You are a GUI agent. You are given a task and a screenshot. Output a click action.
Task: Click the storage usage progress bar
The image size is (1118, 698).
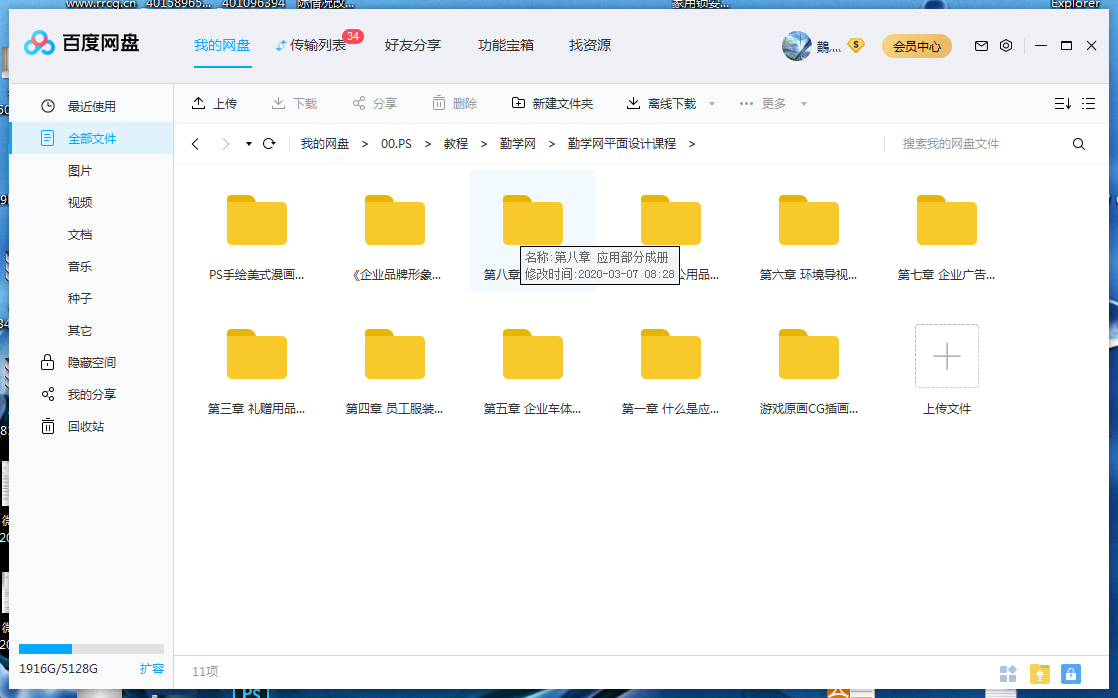click(91, 649)
